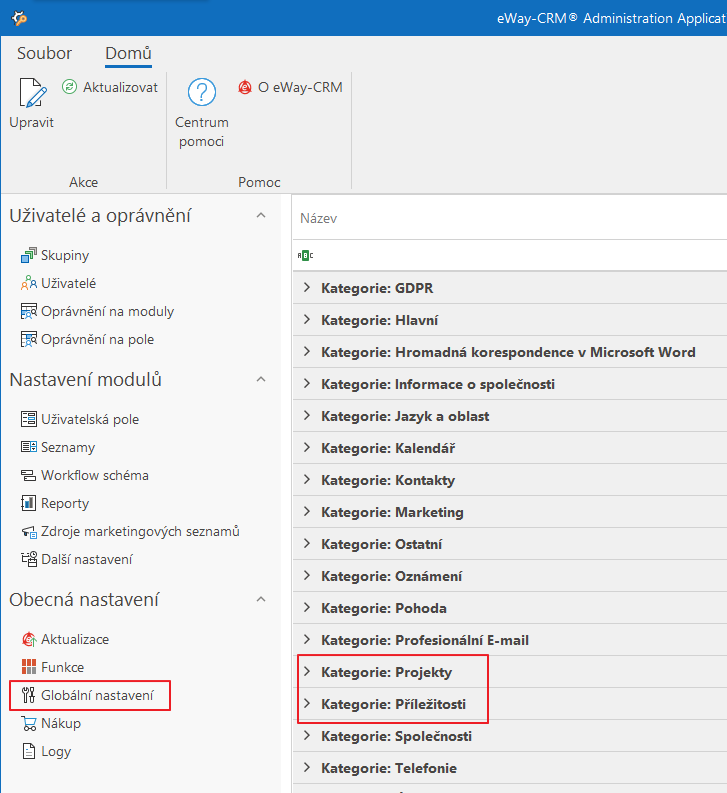Click the O eWay-CRM label in the ribbon
Viewport: 727px width, 793px height.
click(300, 87)
